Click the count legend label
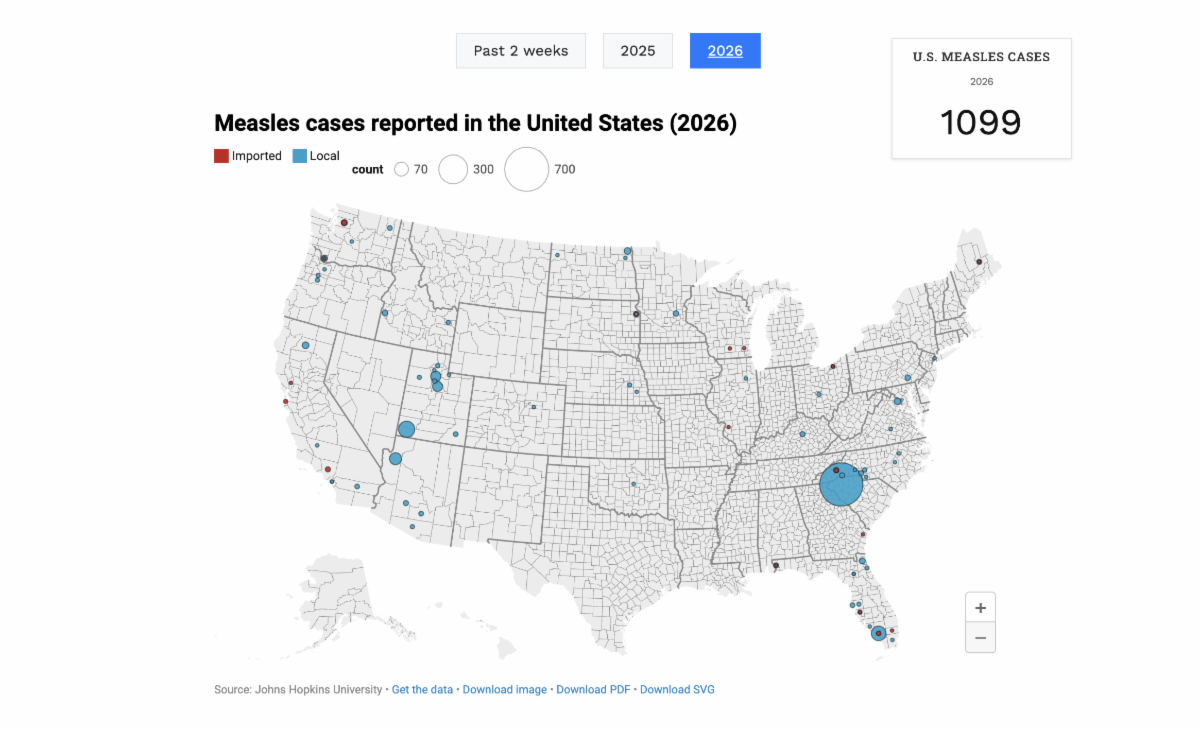Viewport: 1200px width, 730px height. (368, 170)
